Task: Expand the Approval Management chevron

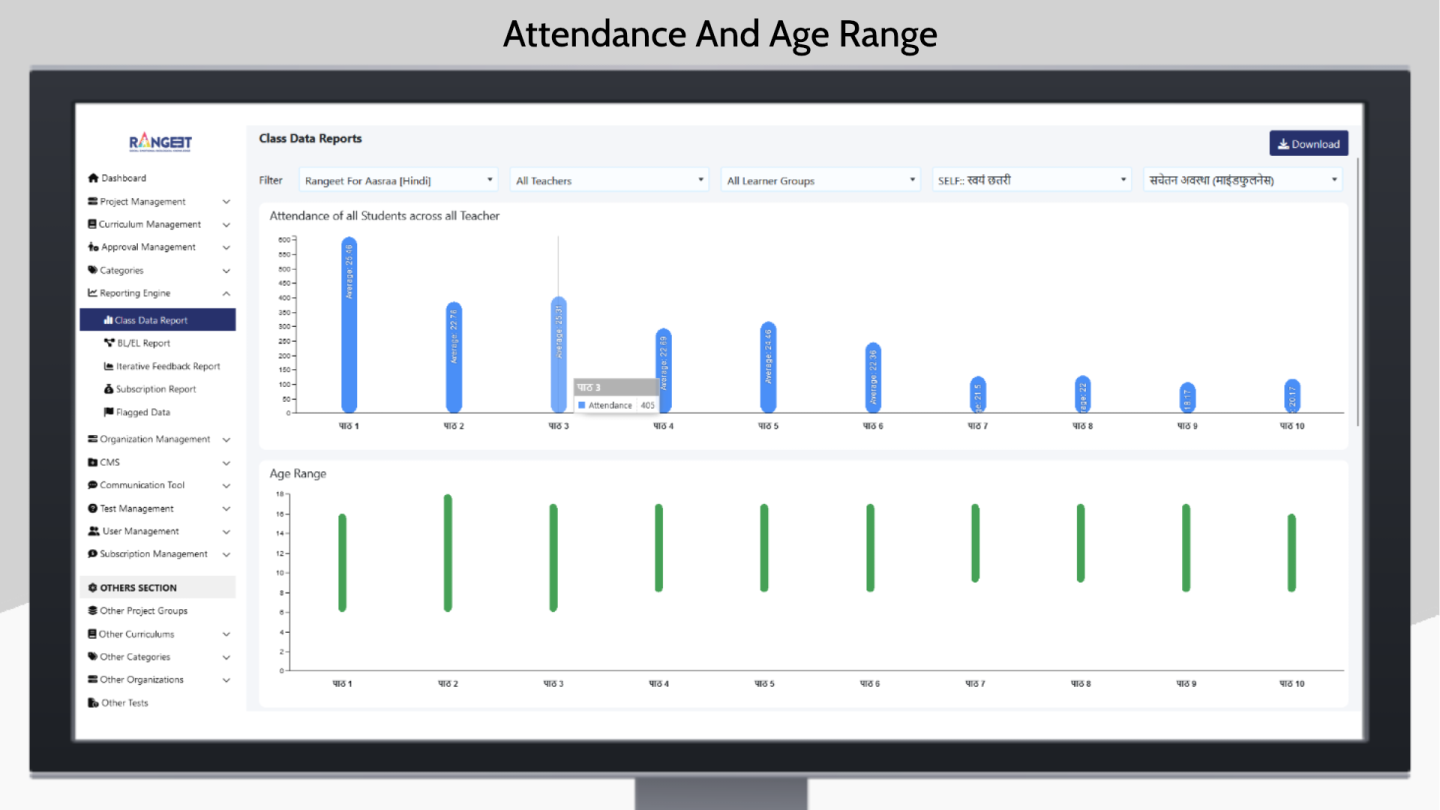Action: 226,247
